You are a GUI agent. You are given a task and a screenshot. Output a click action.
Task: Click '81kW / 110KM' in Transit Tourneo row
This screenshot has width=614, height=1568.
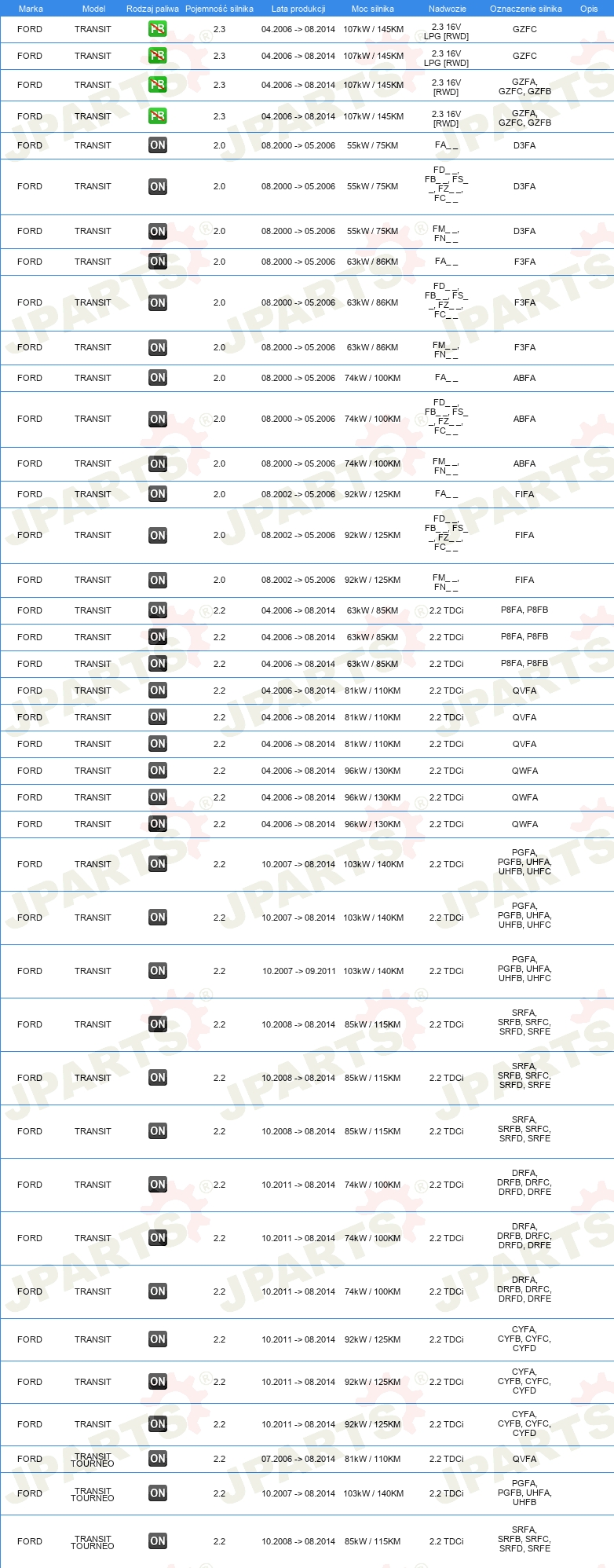[x=373, y=1459]
